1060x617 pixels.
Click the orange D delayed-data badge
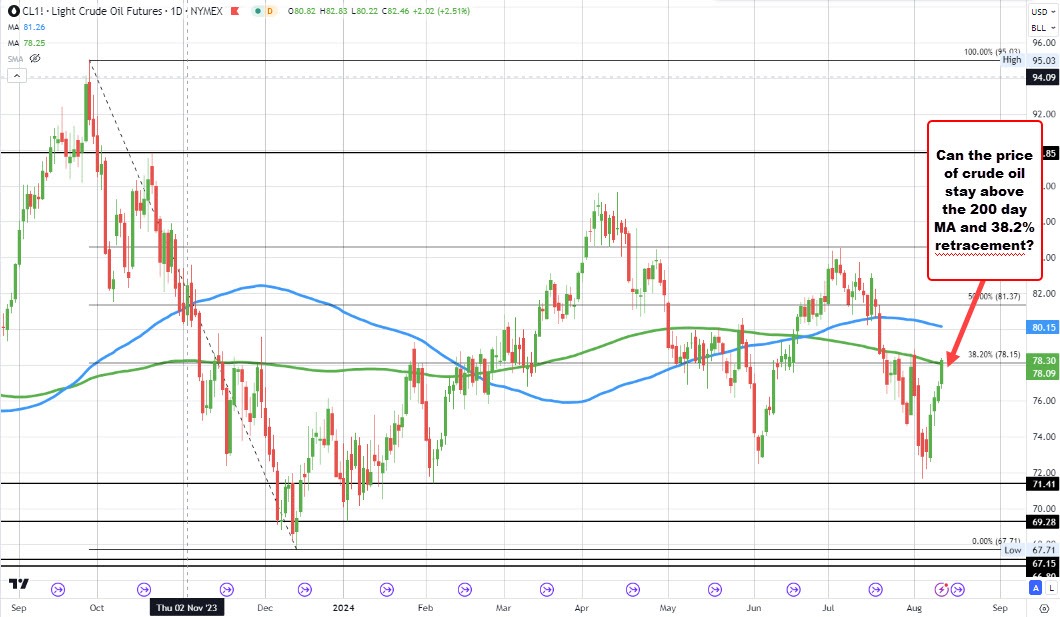coord(270,11)
